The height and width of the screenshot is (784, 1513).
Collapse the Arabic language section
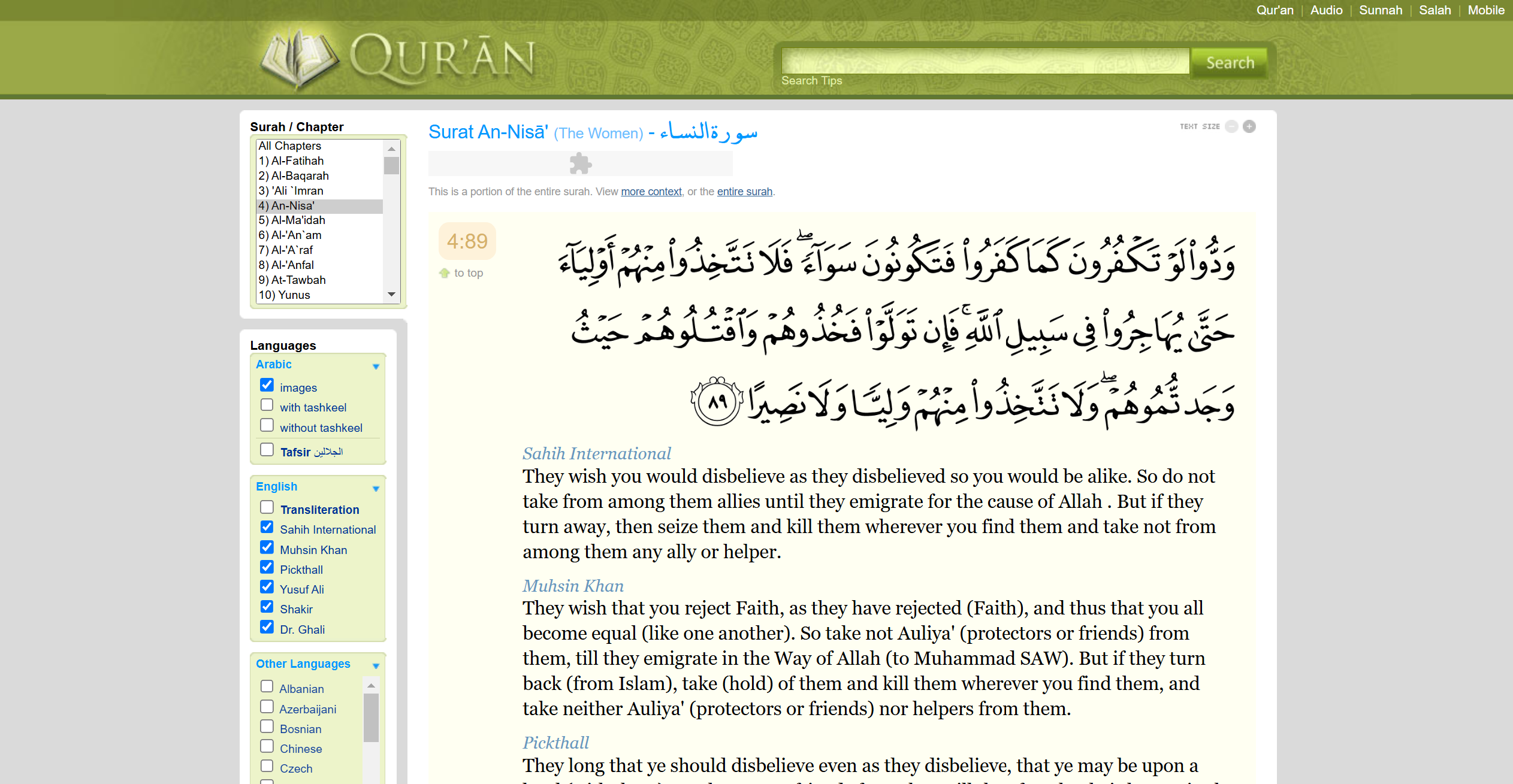[x=376, y=367]
